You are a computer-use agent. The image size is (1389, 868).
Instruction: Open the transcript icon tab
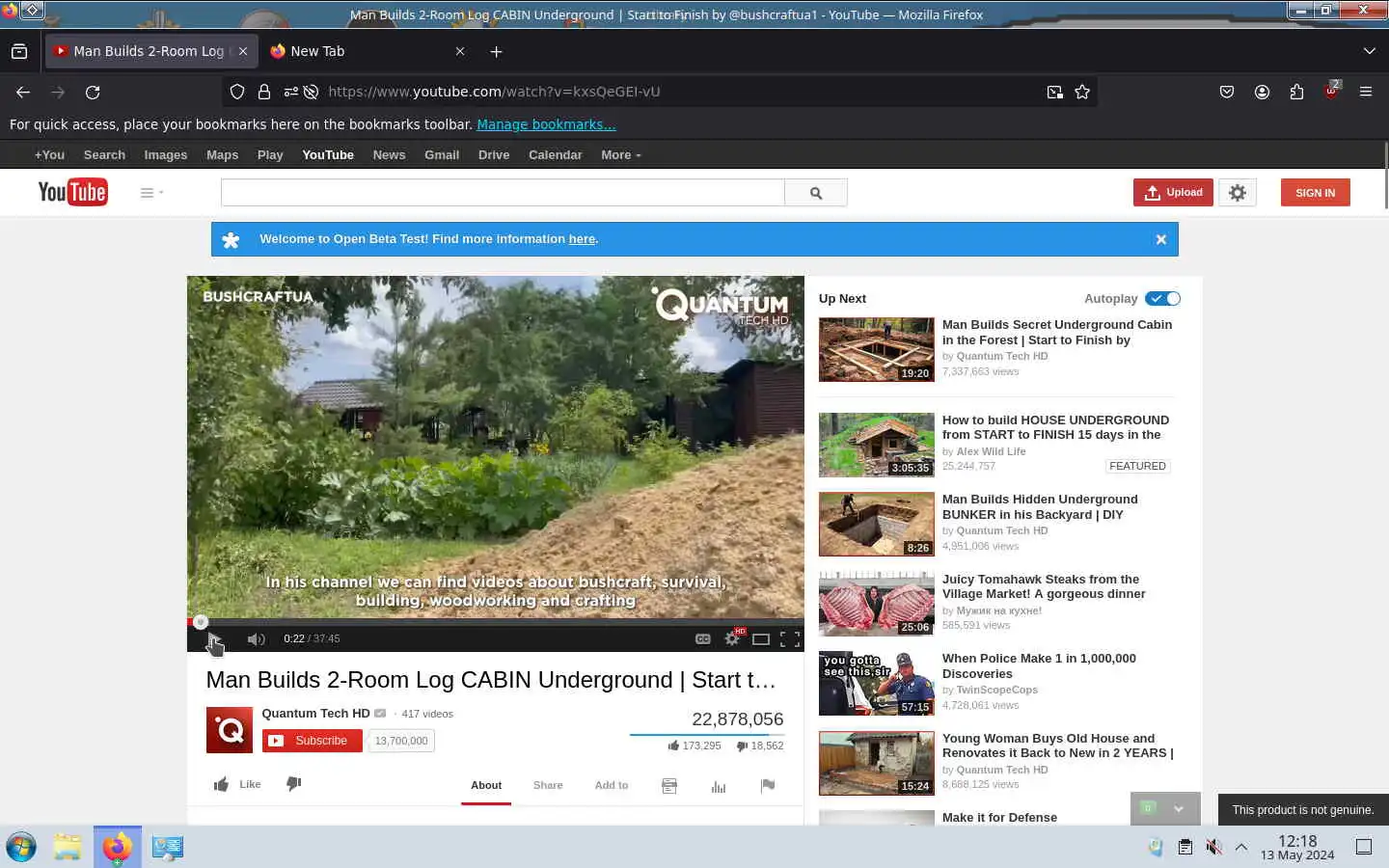tap(669, 786)
